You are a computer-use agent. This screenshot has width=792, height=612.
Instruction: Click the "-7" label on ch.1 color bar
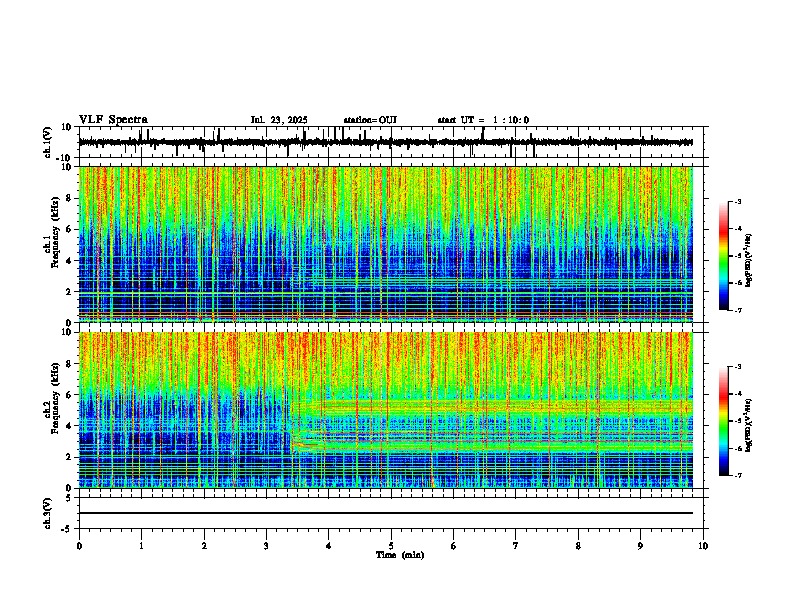point(738,310)
